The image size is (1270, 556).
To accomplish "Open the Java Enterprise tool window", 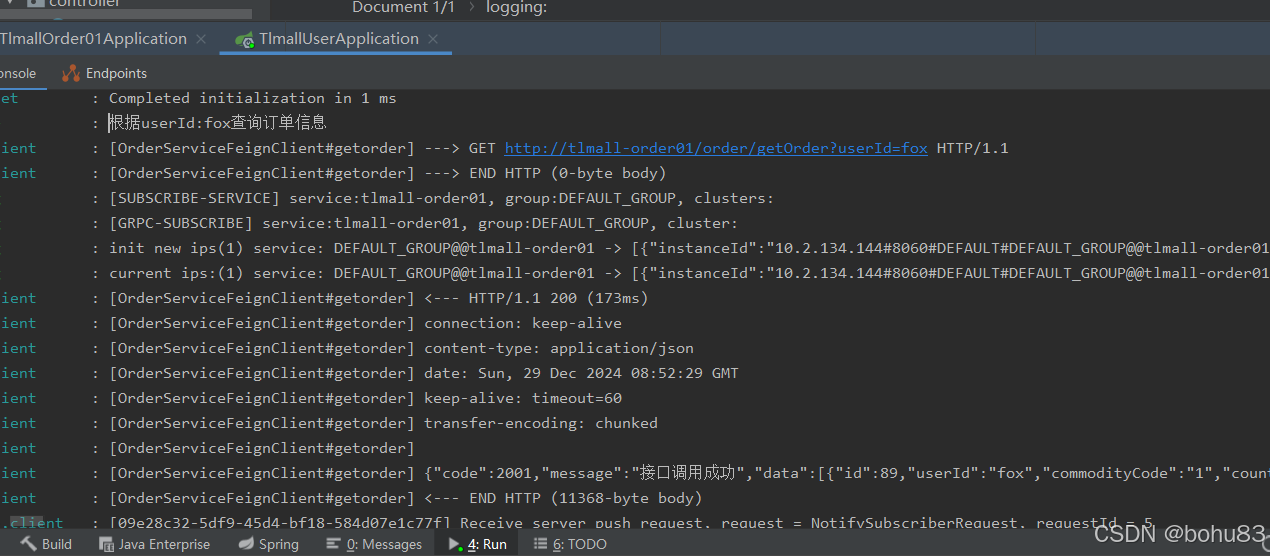I will tap(155, 544).
